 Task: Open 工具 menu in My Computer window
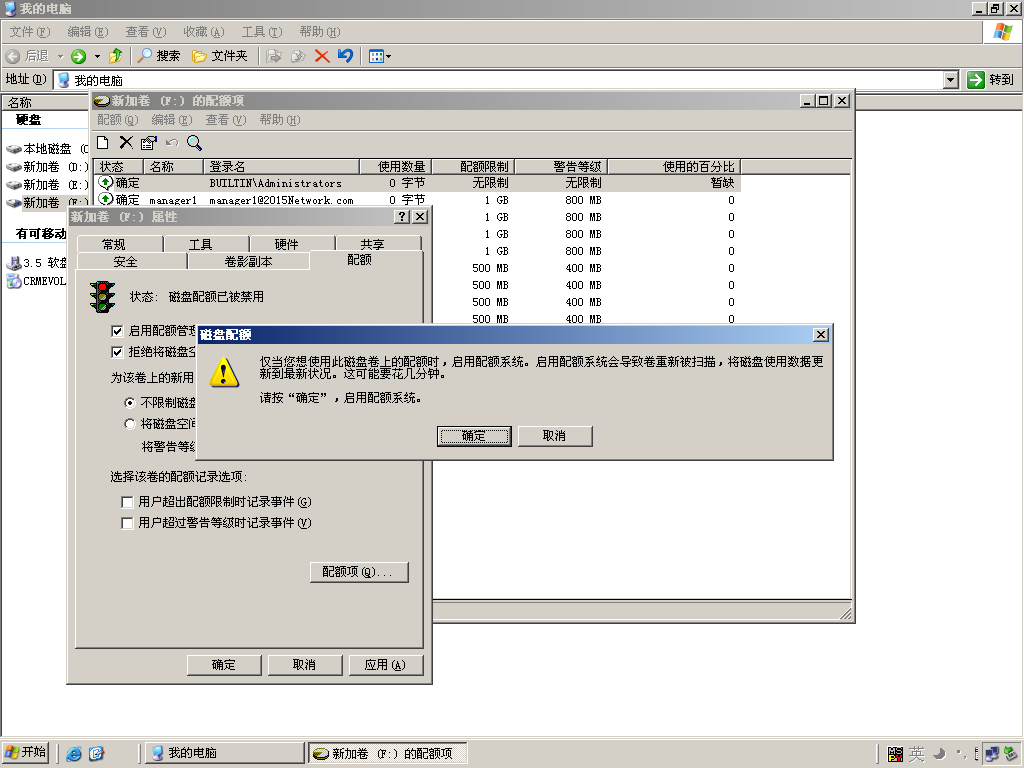click(x=262, y=32)
